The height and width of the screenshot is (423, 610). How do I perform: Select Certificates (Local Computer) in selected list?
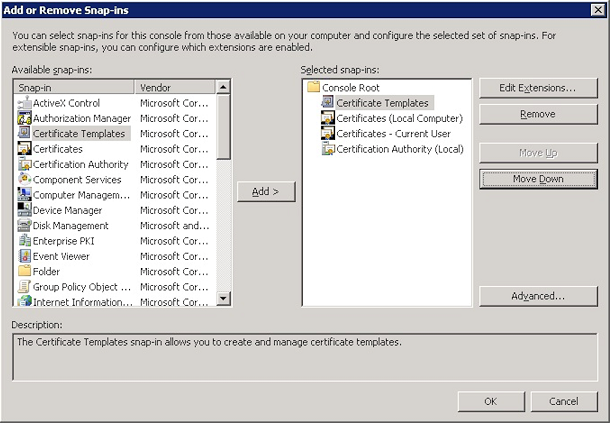click(x=391, y=118)
